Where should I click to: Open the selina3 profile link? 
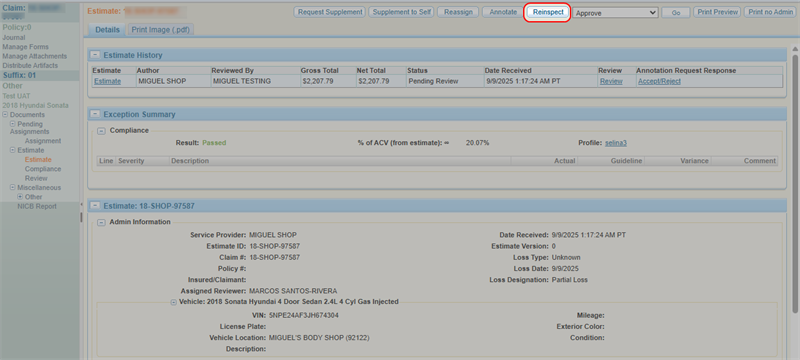coord(616,143)
